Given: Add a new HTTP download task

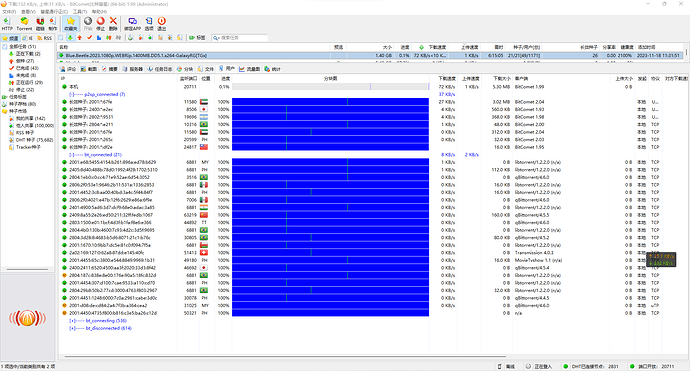Looking at the screenshot, I should click(7, 23).
